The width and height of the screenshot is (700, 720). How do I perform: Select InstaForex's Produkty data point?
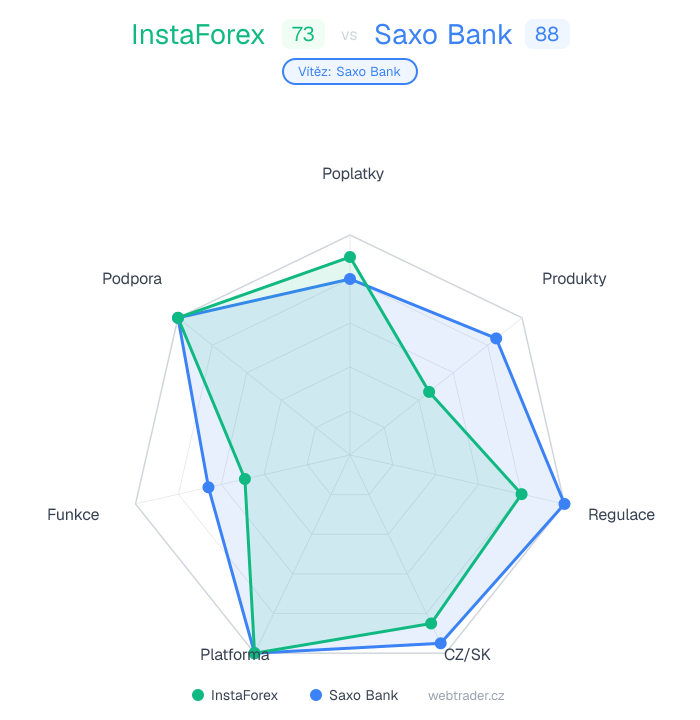click(x=428, y=392)
